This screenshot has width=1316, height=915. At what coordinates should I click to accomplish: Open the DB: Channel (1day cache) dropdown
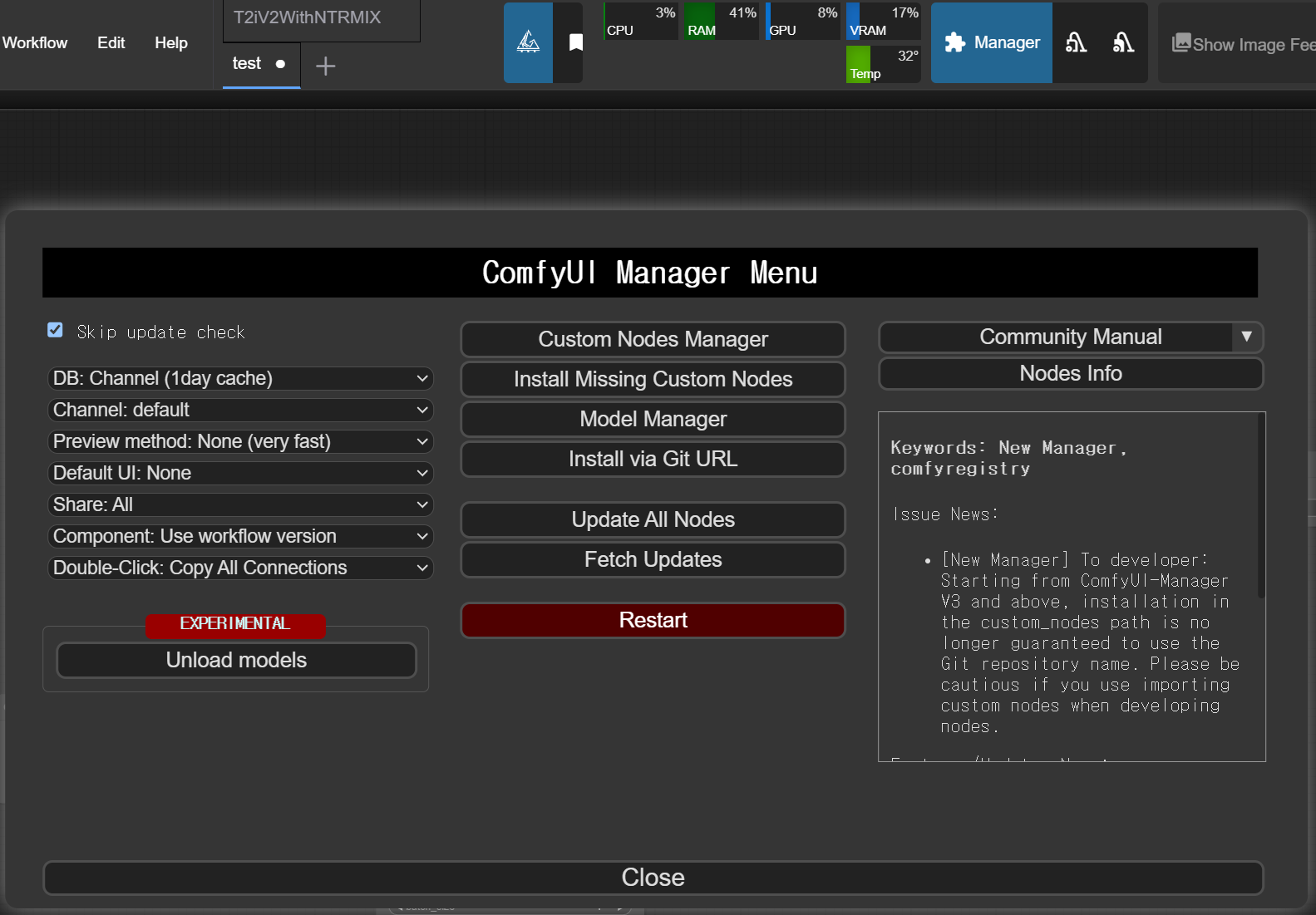[x=240, y=378]
